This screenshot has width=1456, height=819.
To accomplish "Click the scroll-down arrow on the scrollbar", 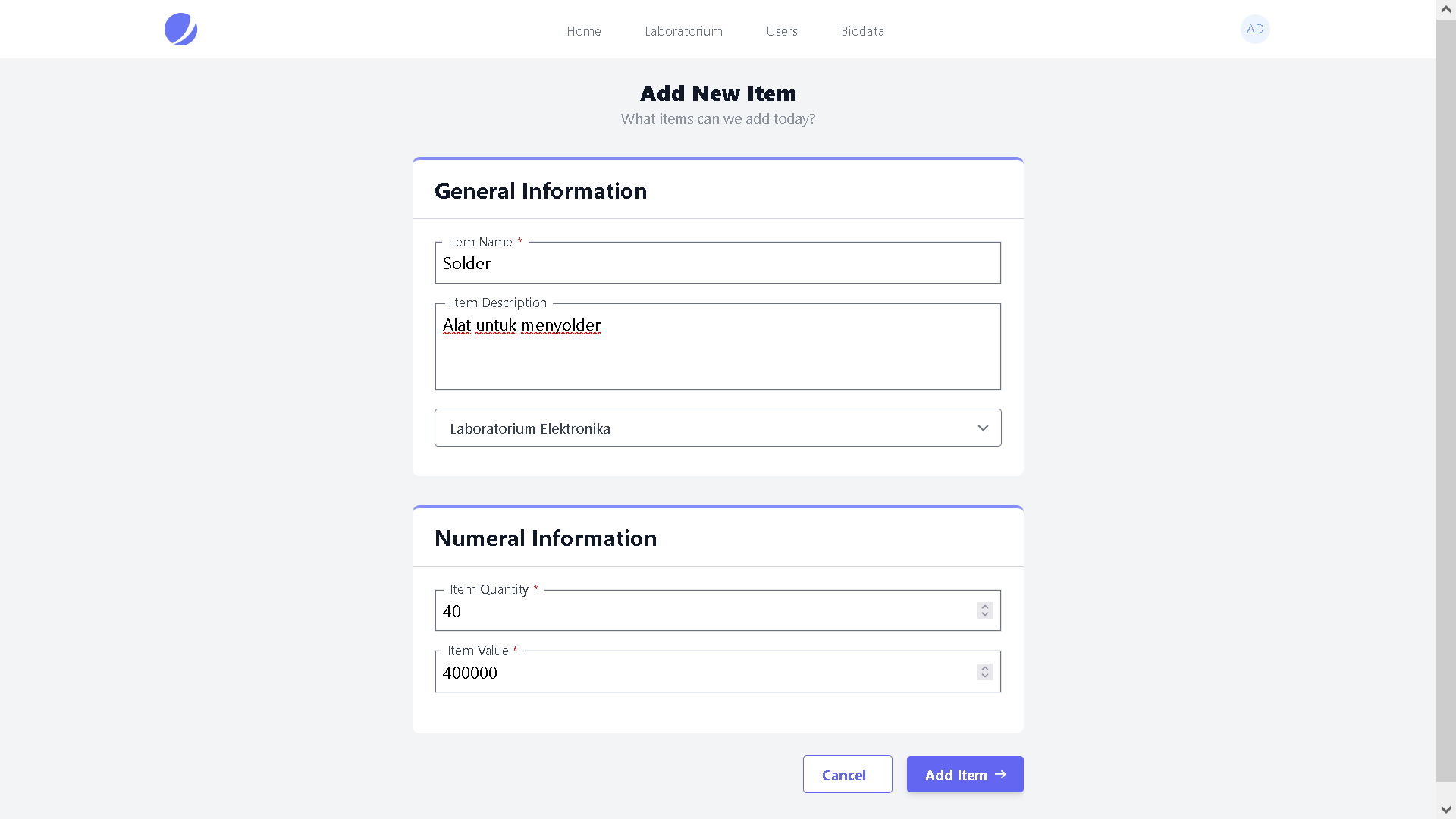I will 1445,809.
